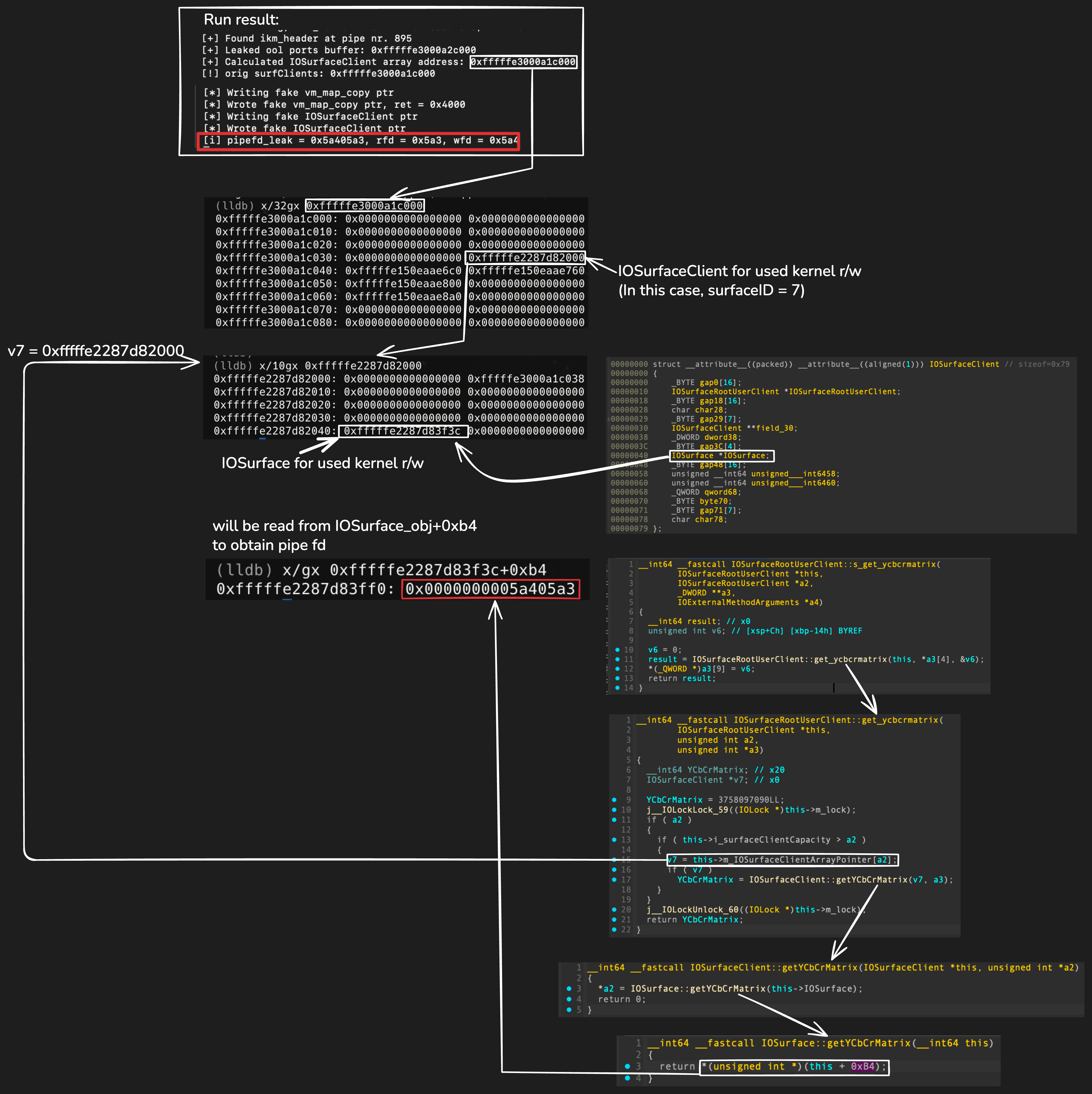Image resolution: width=1092 pixels, height=1094 pixels.
Task: Toggle breakpoint dot beside 'return 0;' line 4
Action: pos(569,999)
